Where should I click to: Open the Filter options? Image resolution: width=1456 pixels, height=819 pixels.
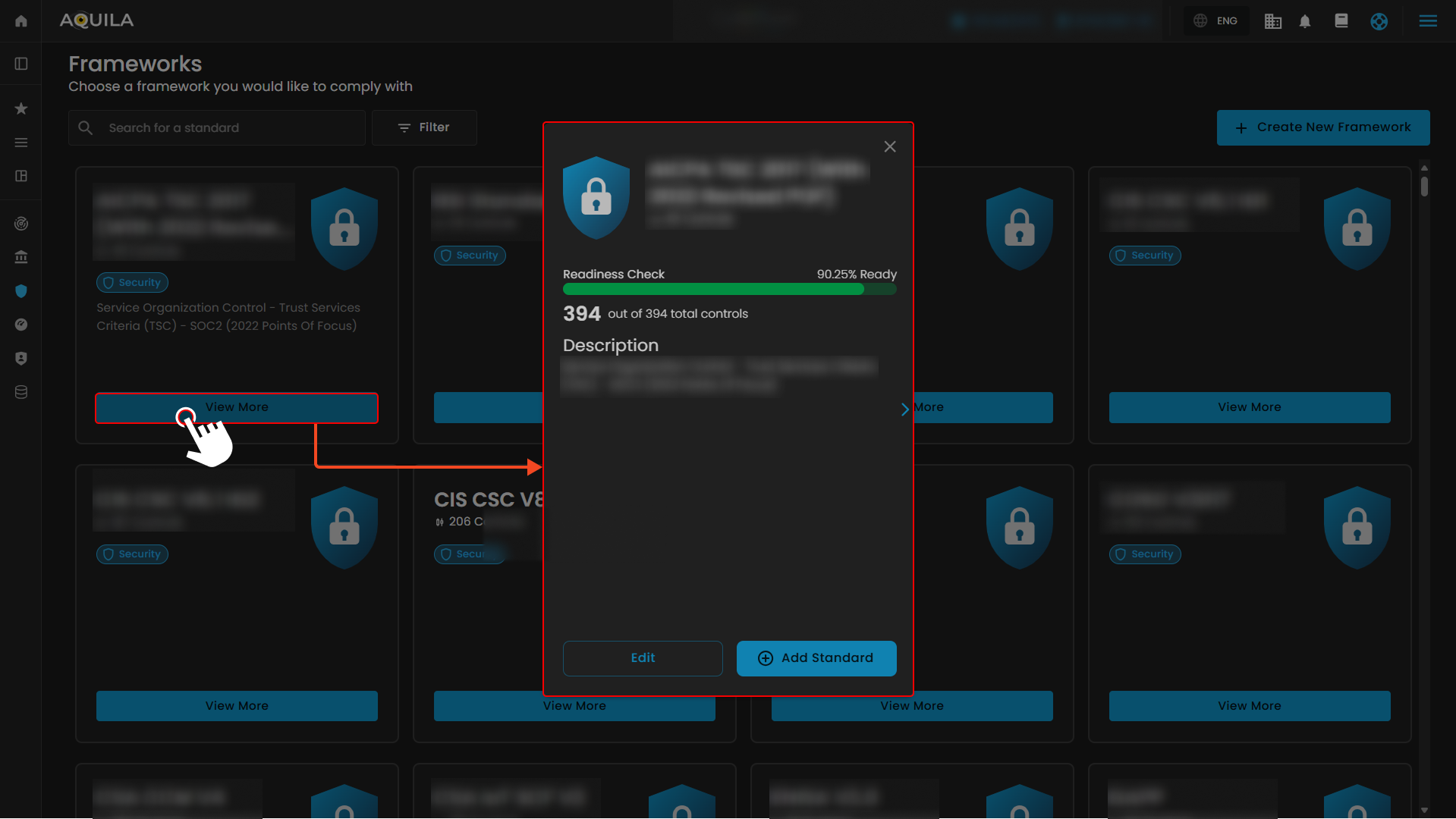point(424,127)
